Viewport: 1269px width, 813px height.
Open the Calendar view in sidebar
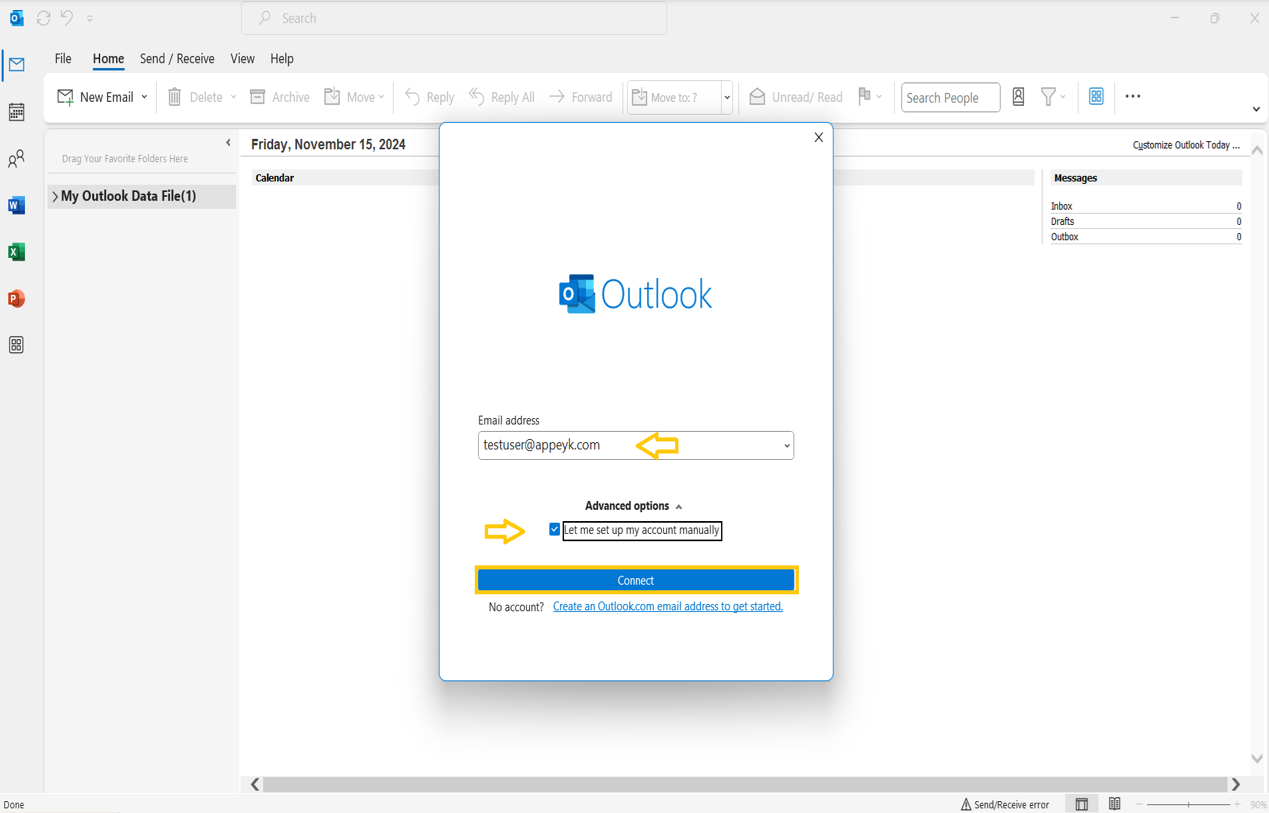(17, 112)
